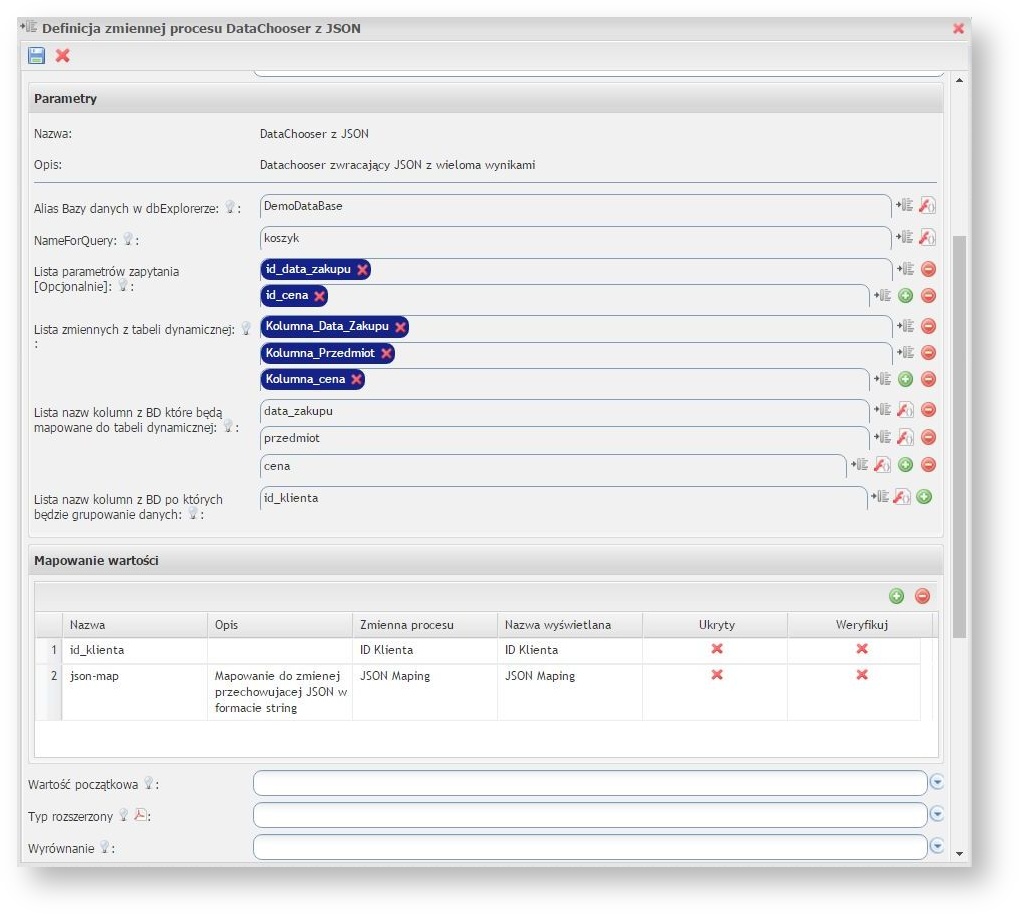Click the function icon for DemoDataBase field
Image resolution: width=1020 pixels, height=915 pixels.
[927, 206]
